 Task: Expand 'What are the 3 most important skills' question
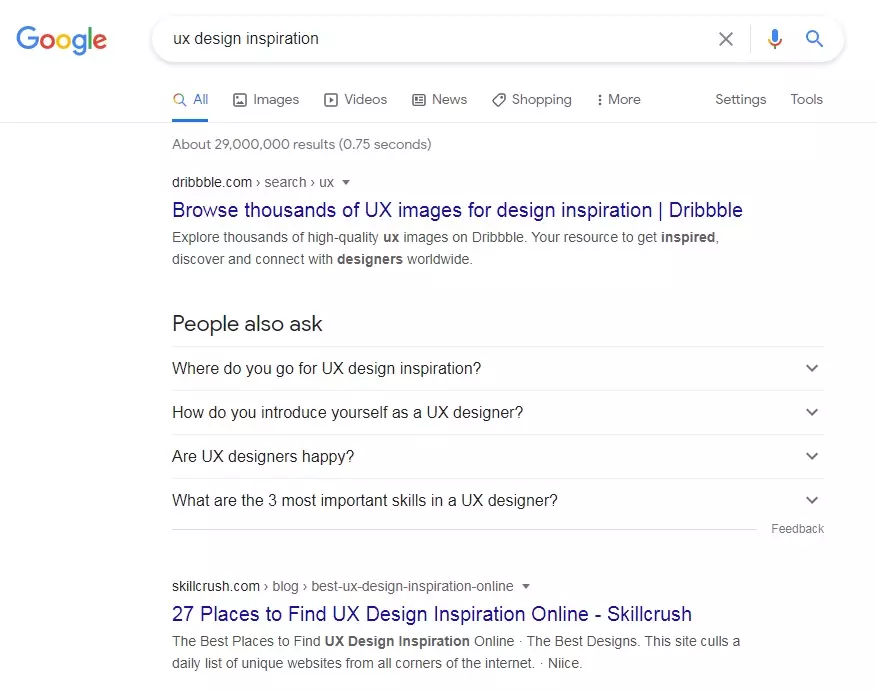click(498, 500)
